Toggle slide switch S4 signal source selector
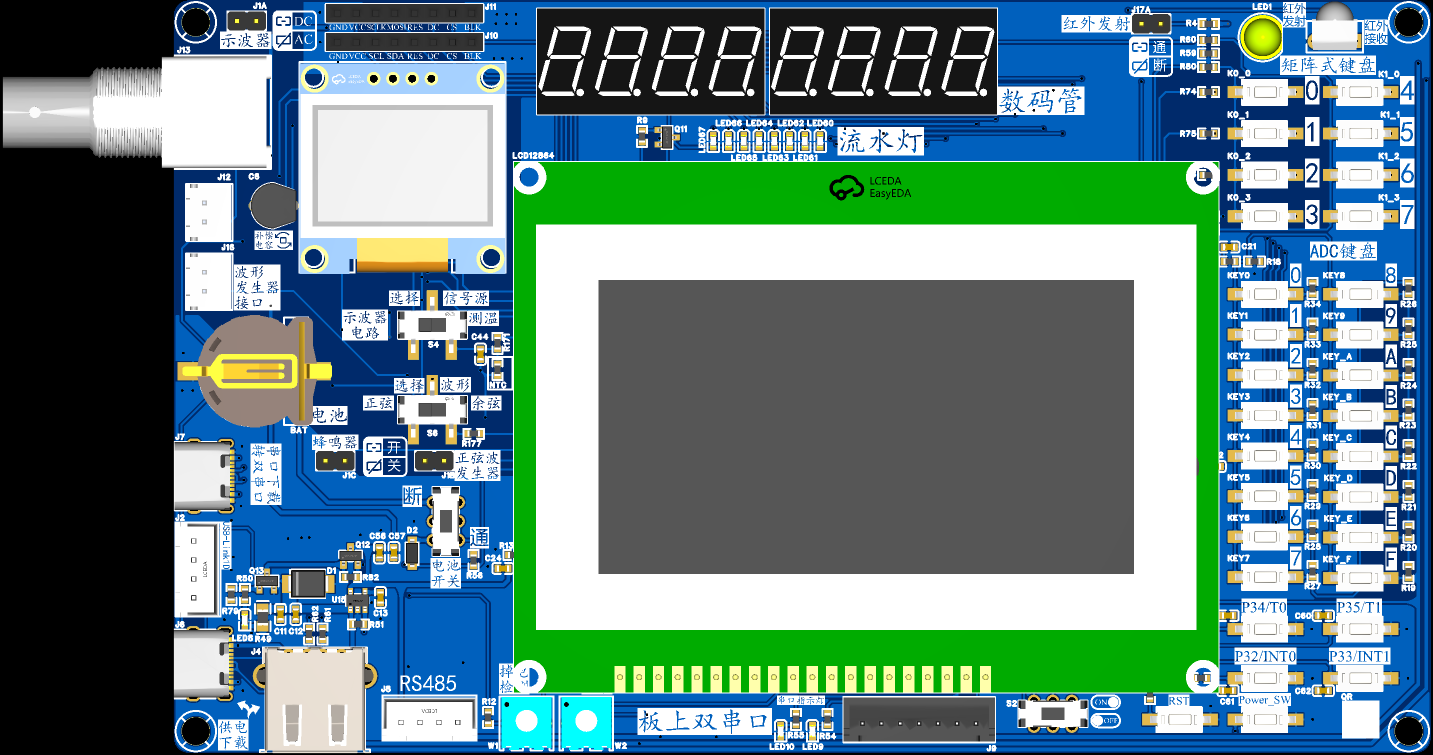The height and width of the screenshot is (755, 1433). pos(432,325)
